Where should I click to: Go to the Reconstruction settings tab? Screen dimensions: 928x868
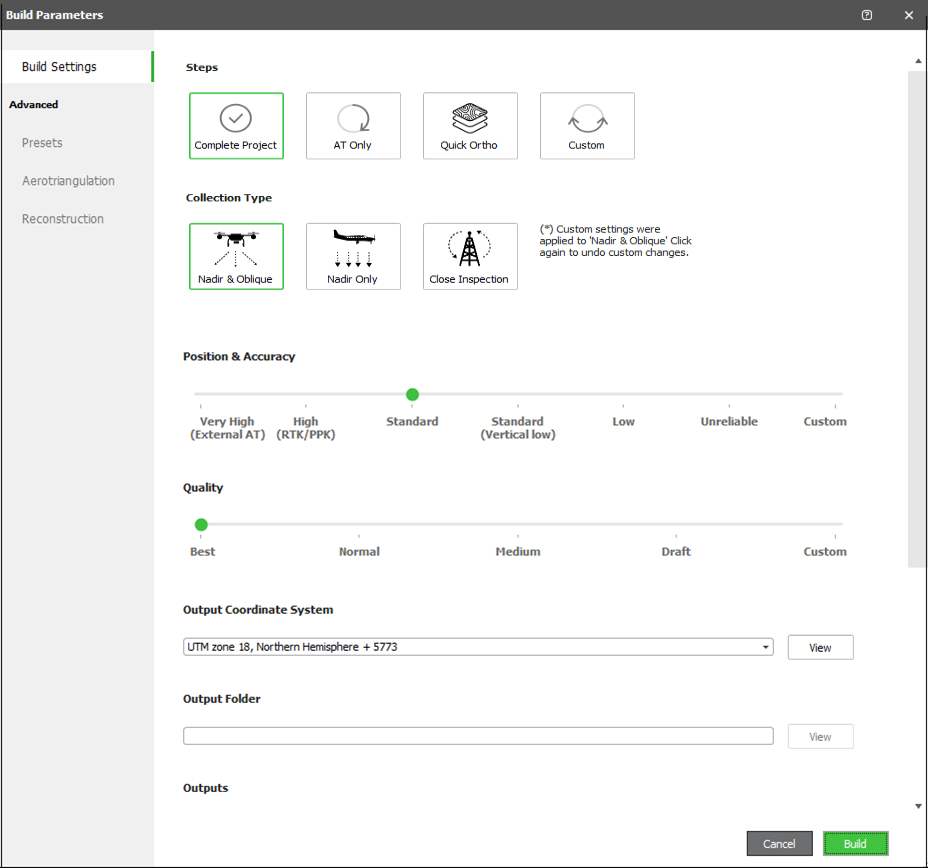pyautogui.click(x=63, y=219)
